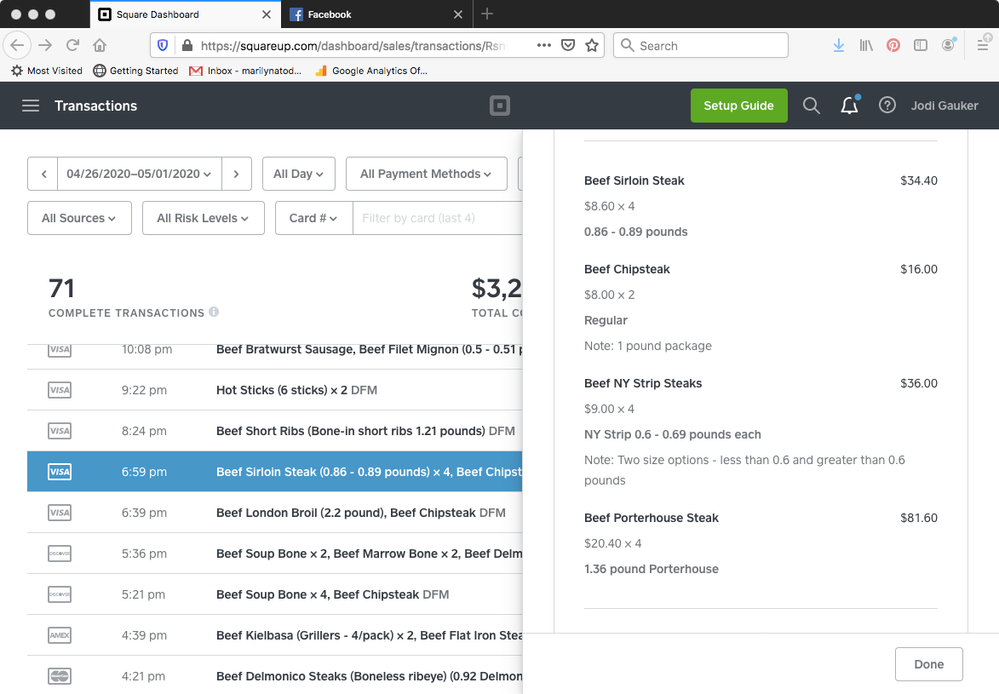Open the help question mark icon
This screenshot has height=694, width=999.
887,106
